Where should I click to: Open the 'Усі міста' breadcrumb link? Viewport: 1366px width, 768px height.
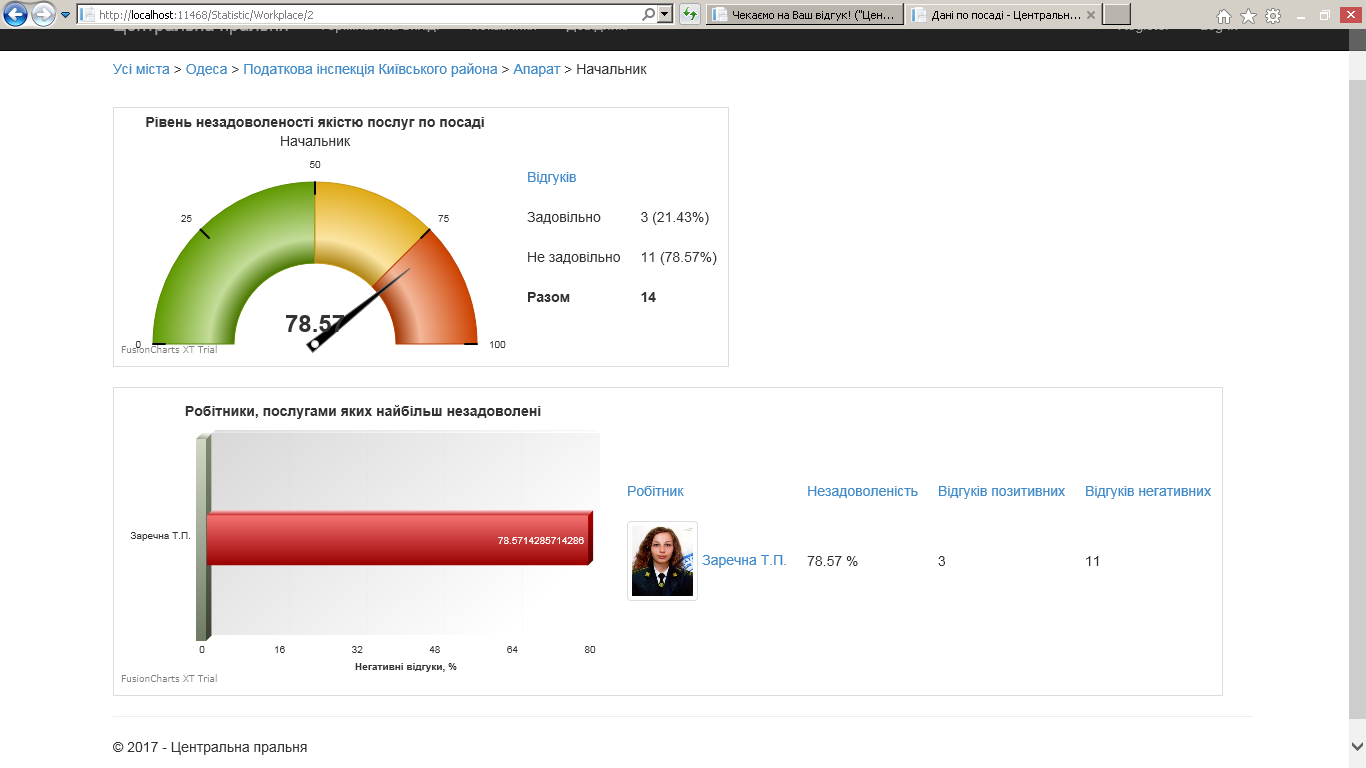(x=141, y=69)
